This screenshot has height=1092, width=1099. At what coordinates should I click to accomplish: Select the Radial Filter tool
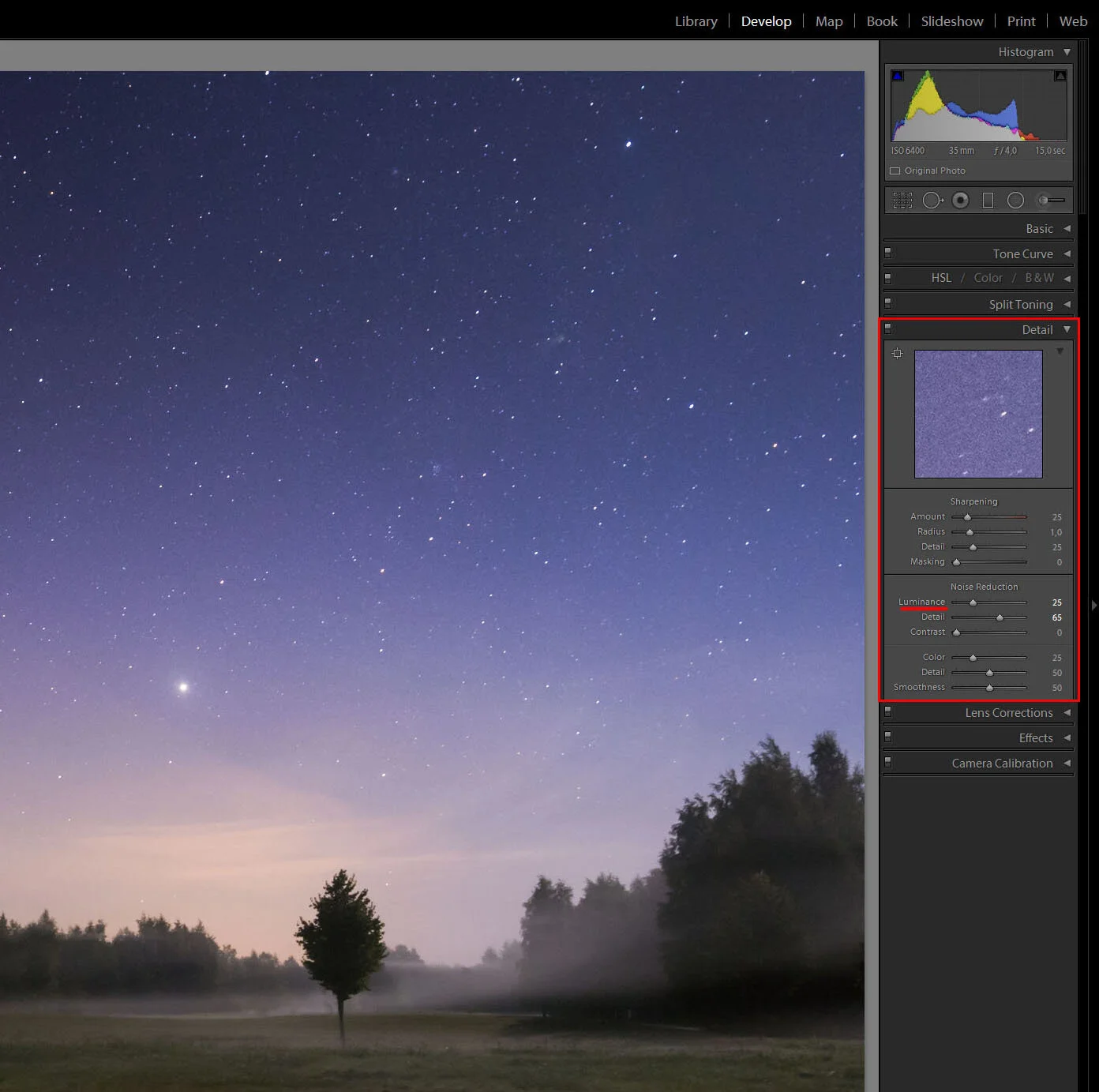pos(1016,200)
